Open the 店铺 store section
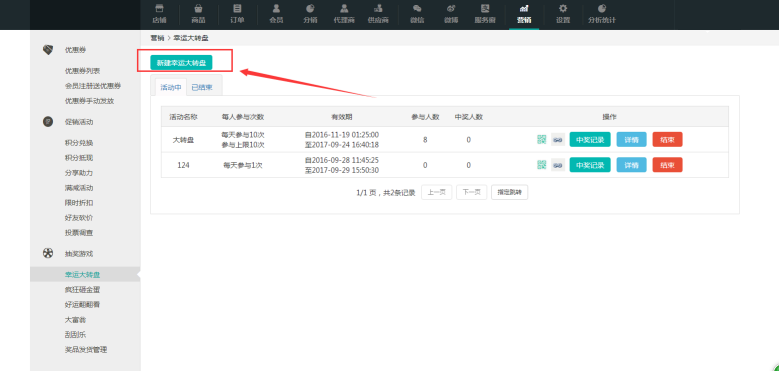The height and width of the screenshot is (371, 779). point(159,13)
